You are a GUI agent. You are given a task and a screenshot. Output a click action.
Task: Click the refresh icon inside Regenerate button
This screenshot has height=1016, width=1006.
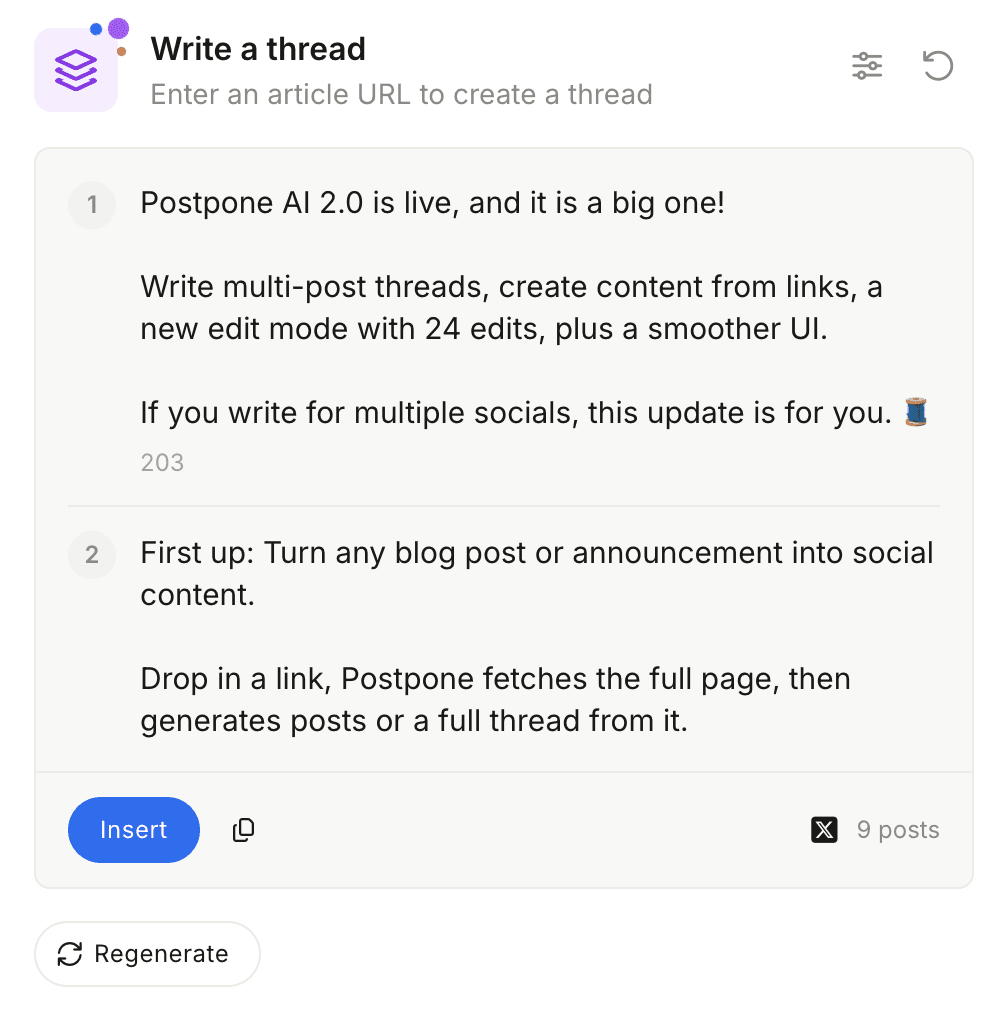(x=68, y=954)
